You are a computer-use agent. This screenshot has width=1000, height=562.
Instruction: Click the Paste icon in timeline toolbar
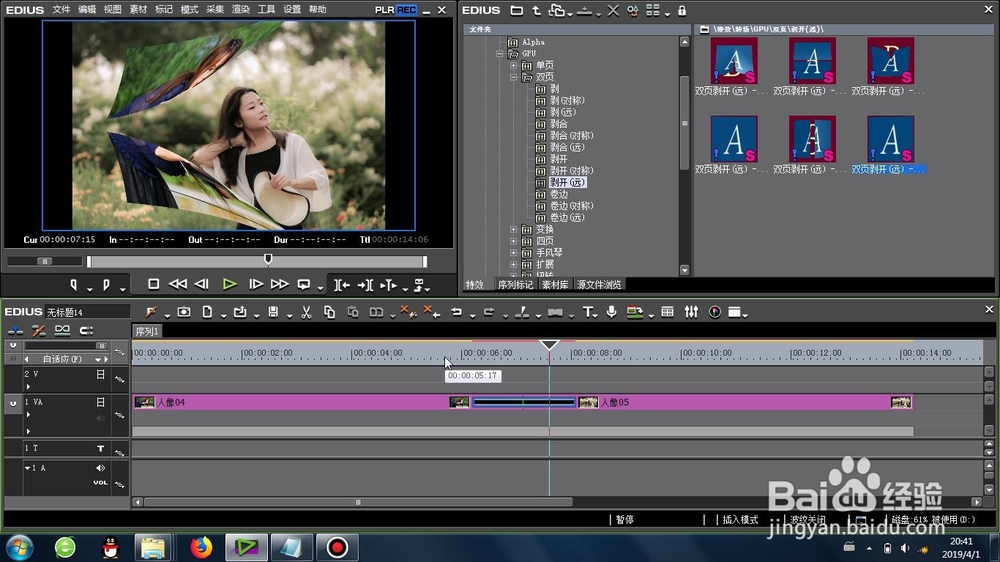click(x=353, y=312)
